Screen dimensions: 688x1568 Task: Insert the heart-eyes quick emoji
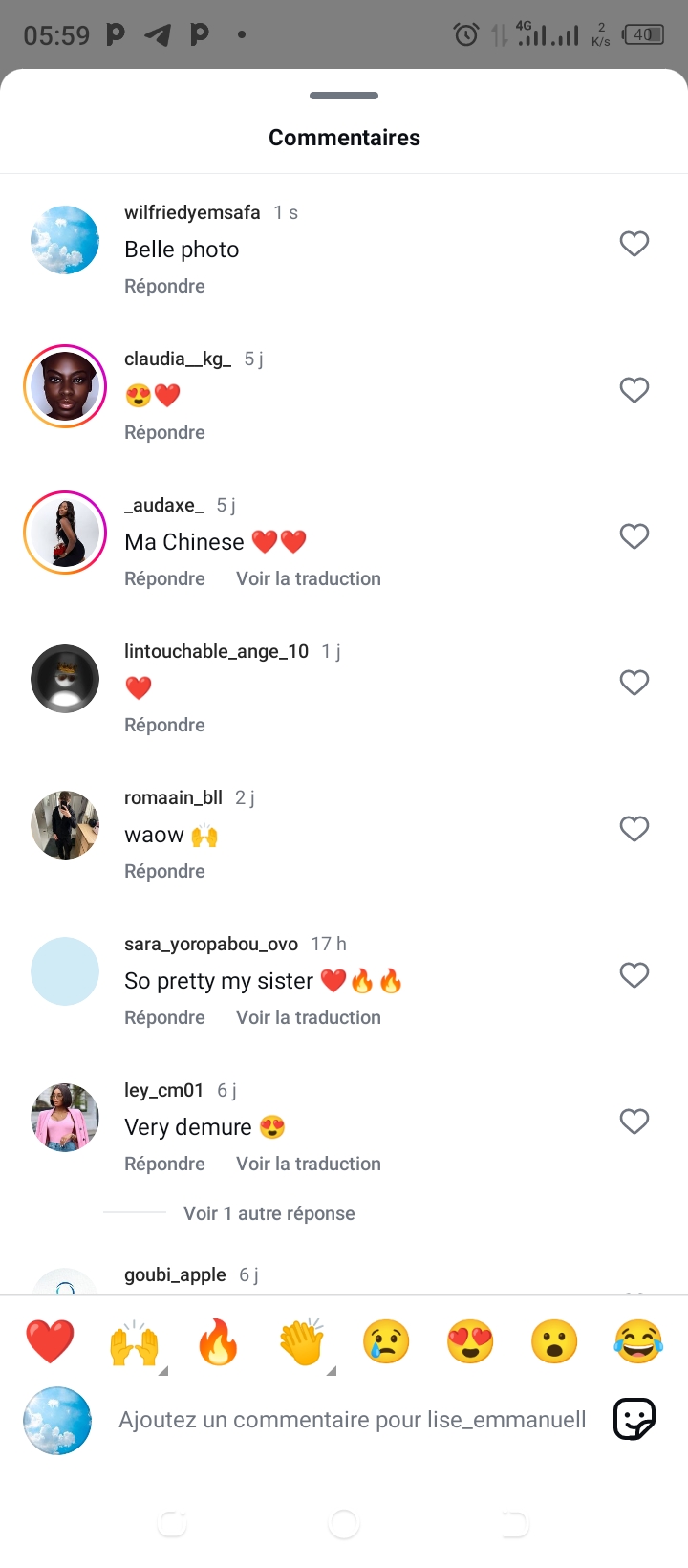[470, 1342]
